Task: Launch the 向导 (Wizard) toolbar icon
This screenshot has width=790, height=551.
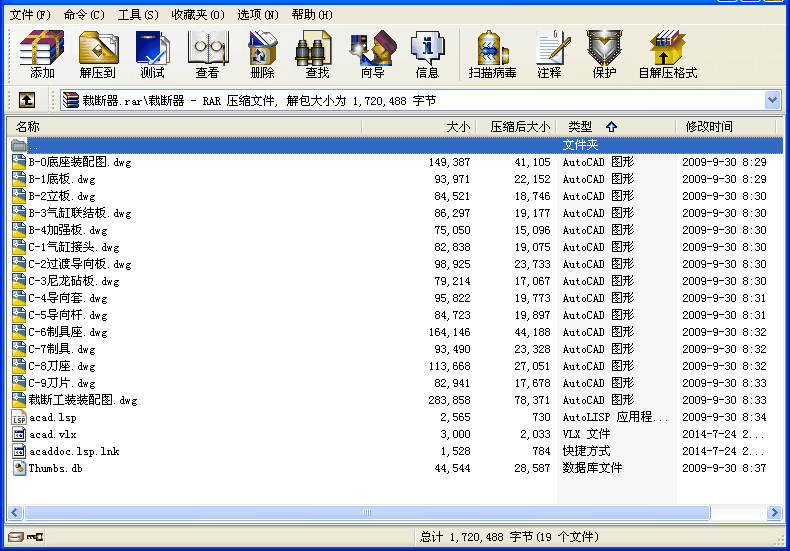Action: [x=373, y=54]
